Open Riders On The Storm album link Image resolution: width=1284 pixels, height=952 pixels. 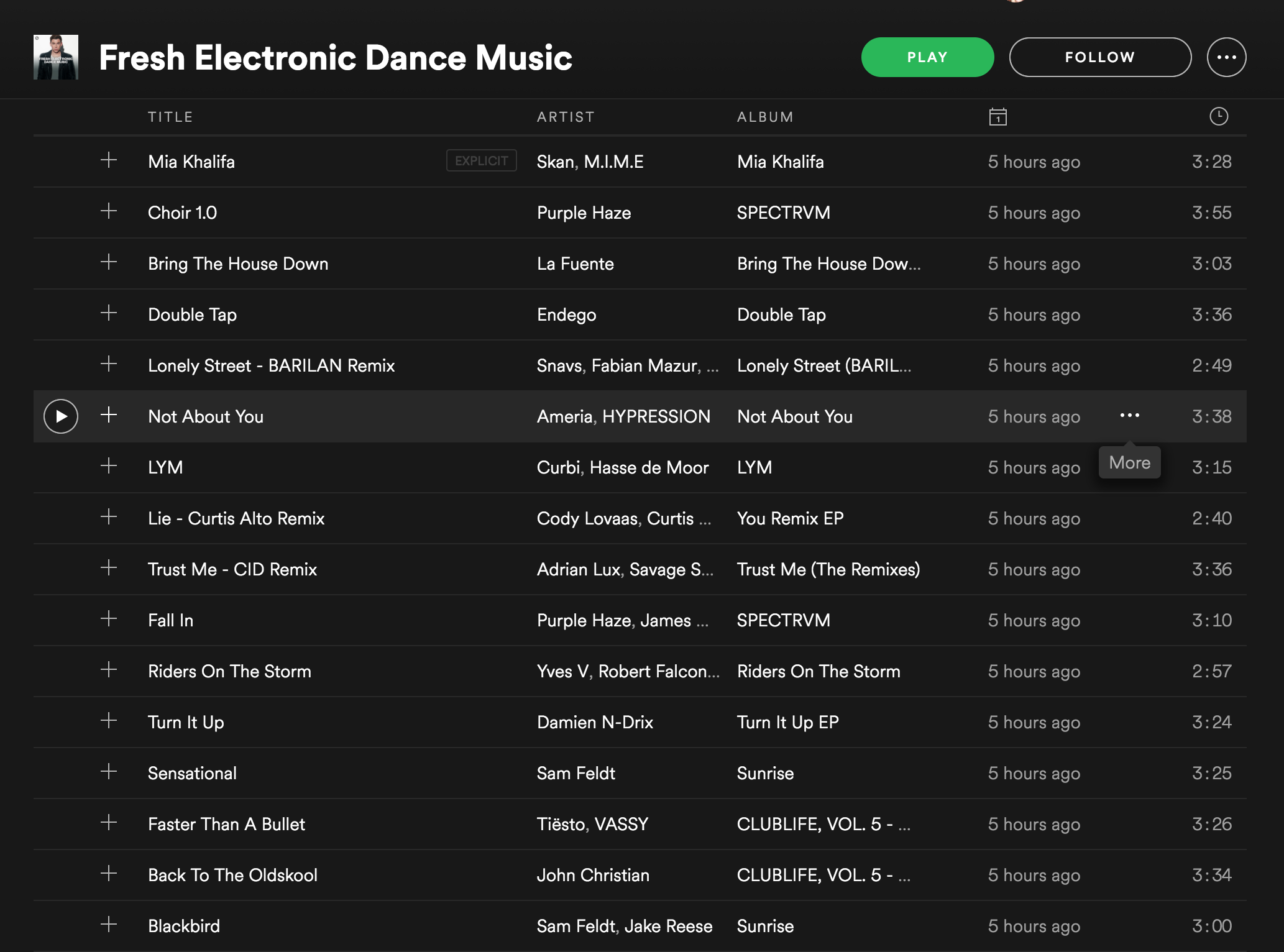(x=819, y=672)
